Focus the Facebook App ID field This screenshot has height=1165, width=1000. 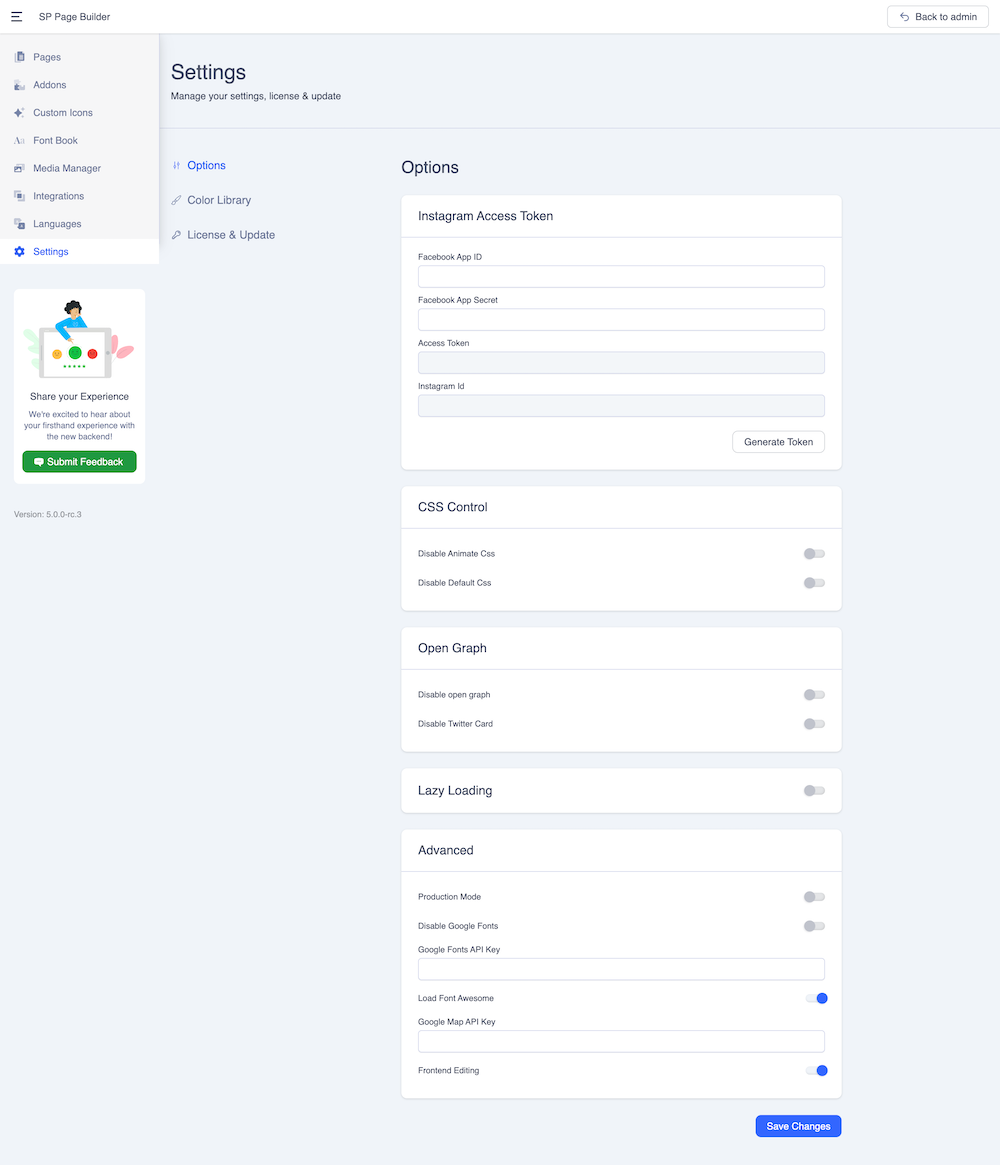[x=621, y=277]
